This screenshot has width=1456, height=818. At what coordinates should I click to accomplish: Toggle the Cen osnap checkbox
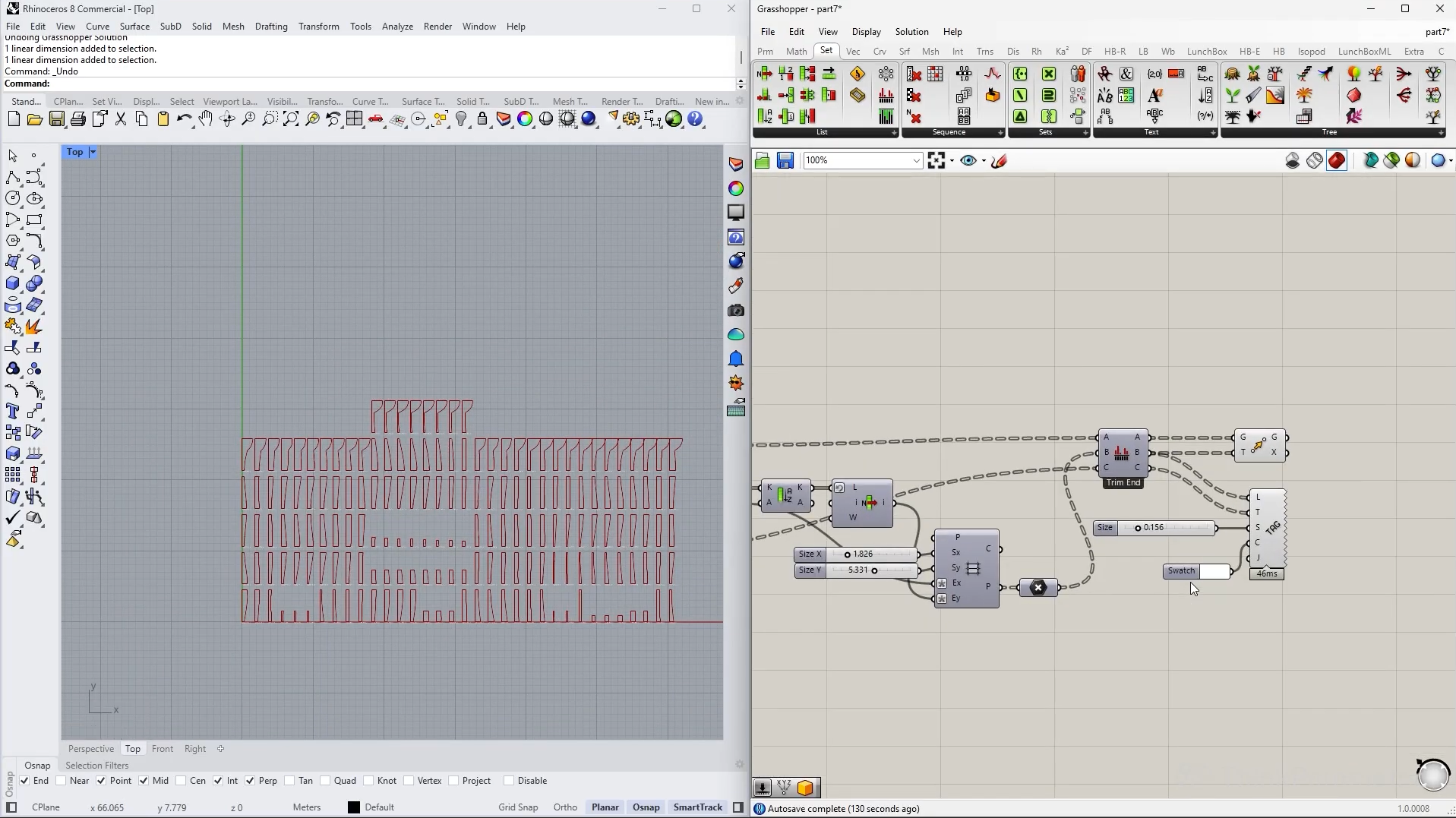(181, 781)
